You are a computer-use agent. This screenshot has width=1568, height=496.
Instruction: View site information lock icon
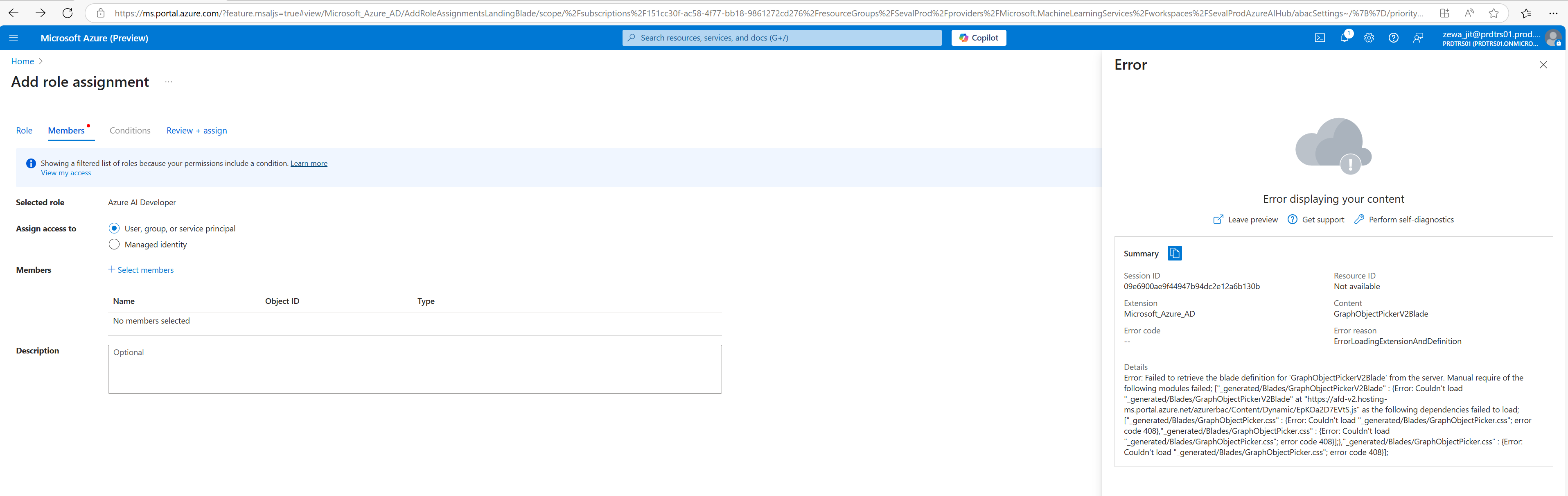tap(101, 13)
